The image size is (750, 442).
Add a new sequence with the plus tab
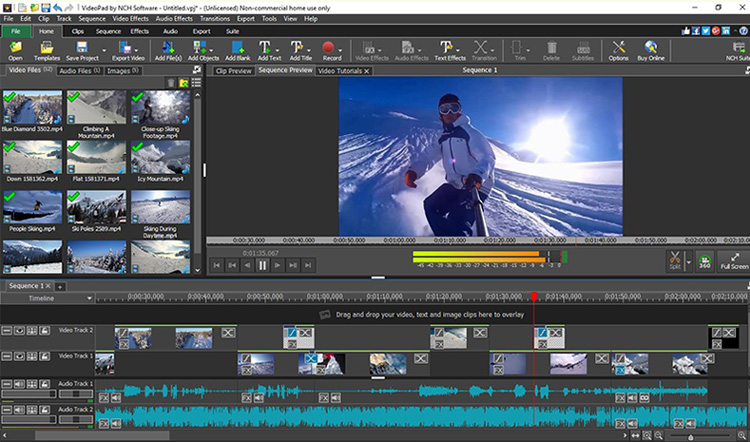[60, 287]
